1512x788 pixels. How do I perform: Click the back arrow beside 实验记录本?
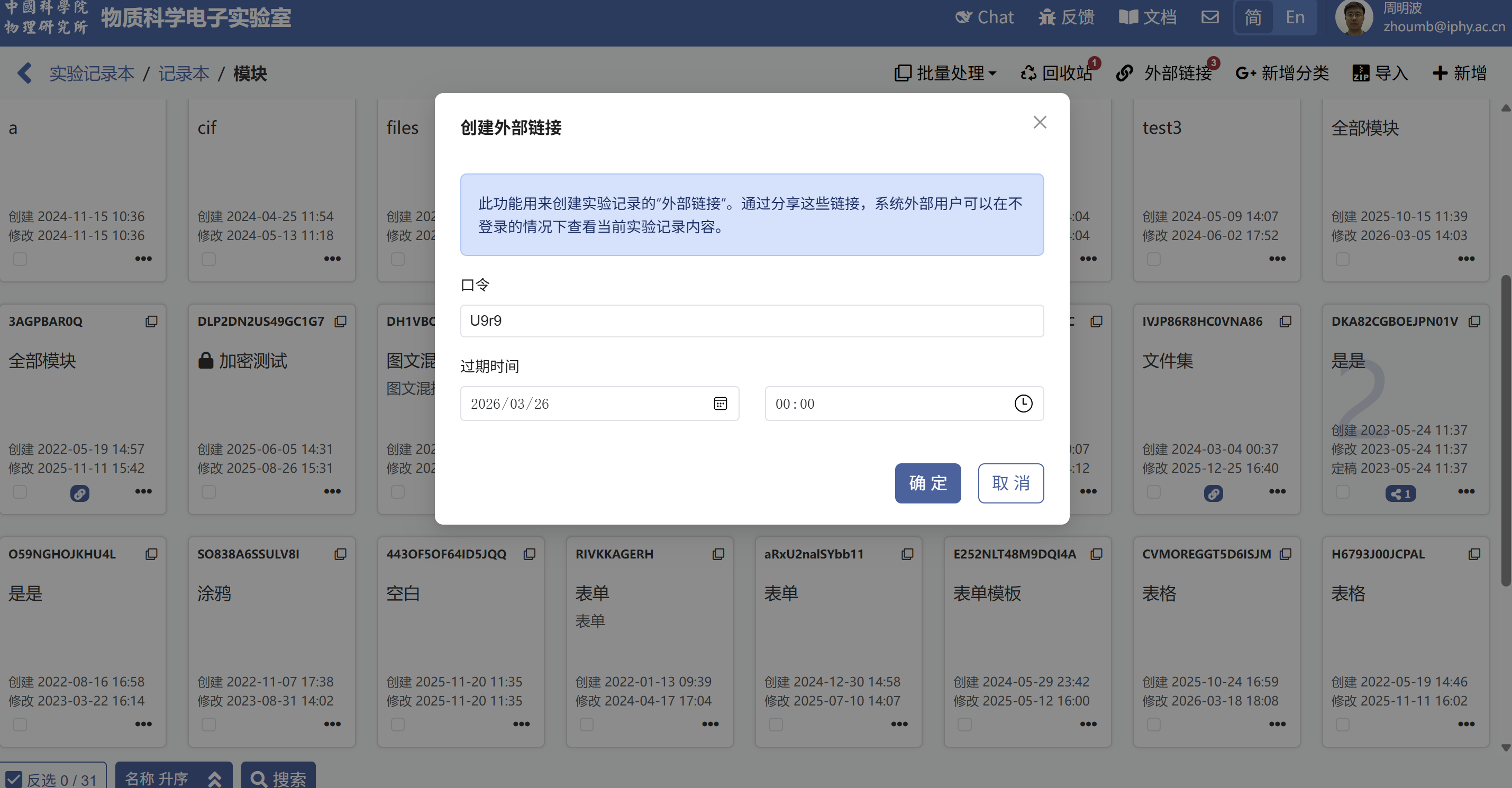pos(25,74)
